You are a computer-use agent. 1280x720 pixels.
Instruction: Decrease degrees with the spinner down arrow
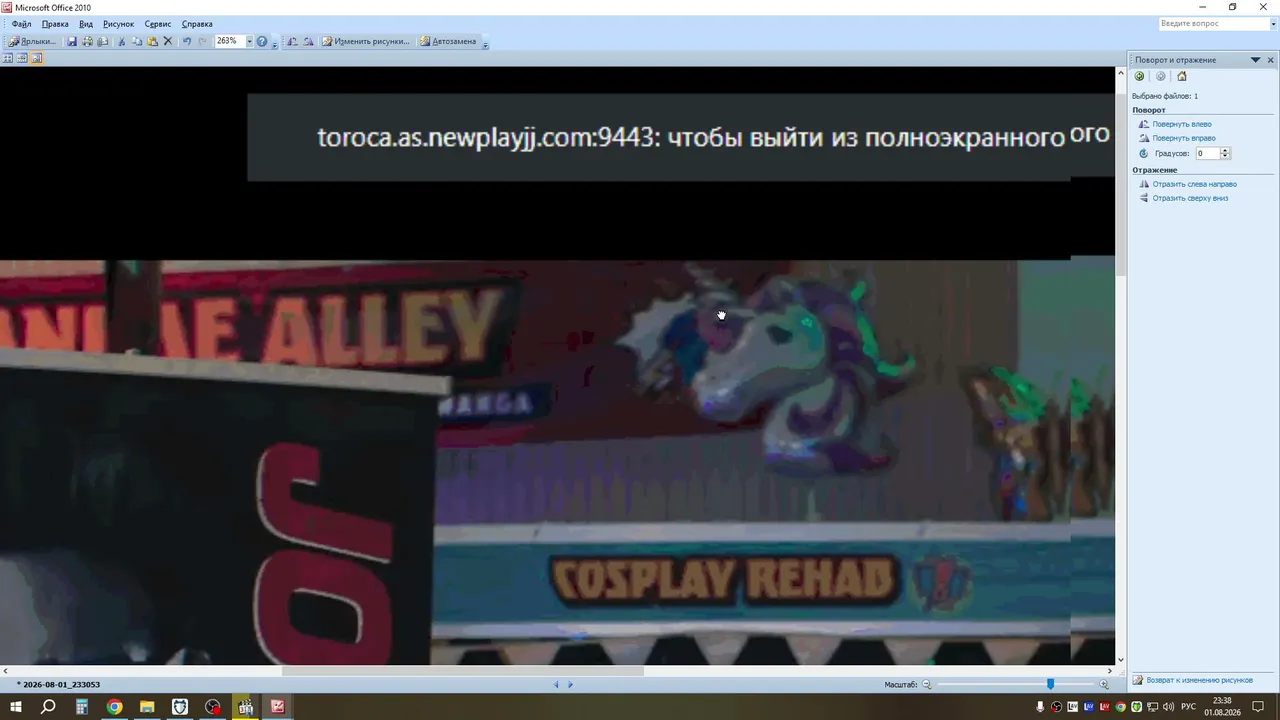click(1225, 157)
